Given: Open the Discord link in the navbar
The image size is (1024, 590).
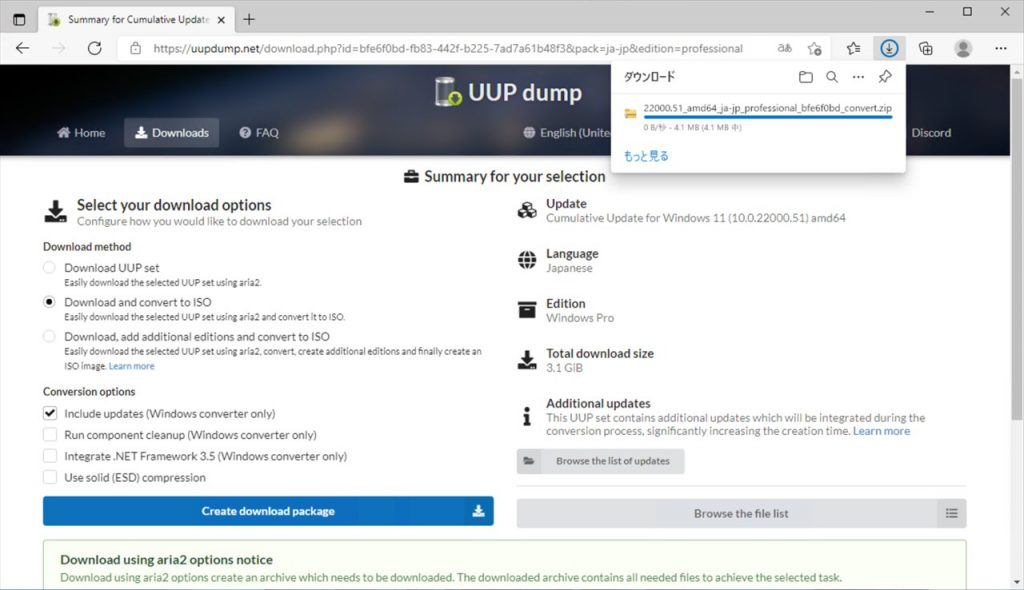Looking at the screenshot, I should [x=931, y=133].
